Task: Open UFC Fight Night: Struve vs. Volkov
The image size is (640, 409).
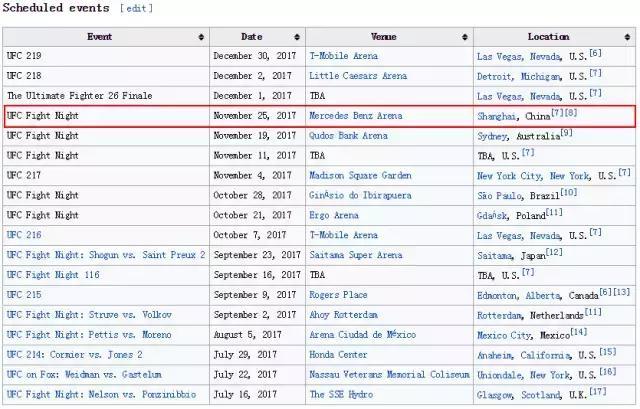Action: [x=89, y=315]
